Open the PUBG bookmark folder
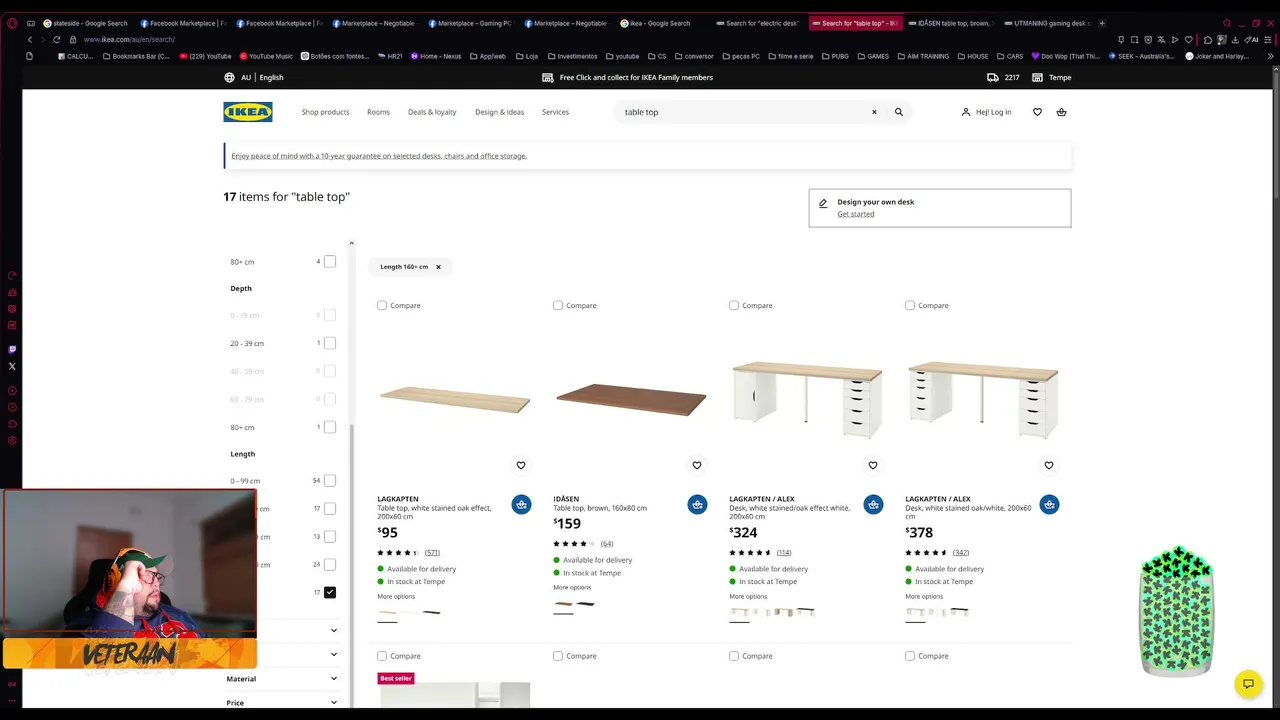The image size is (1280, 720). click(x=835, y=56)
